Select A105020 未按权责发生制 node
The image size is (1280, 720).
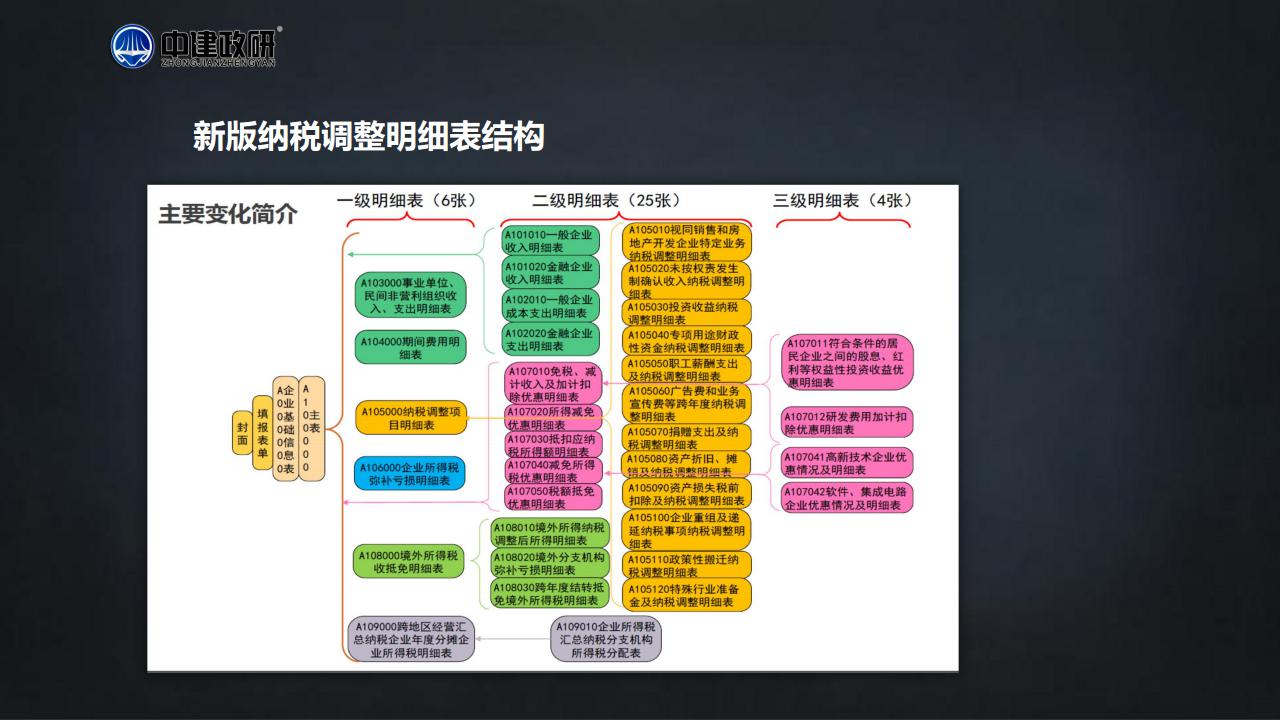click(x=687, y=280)
